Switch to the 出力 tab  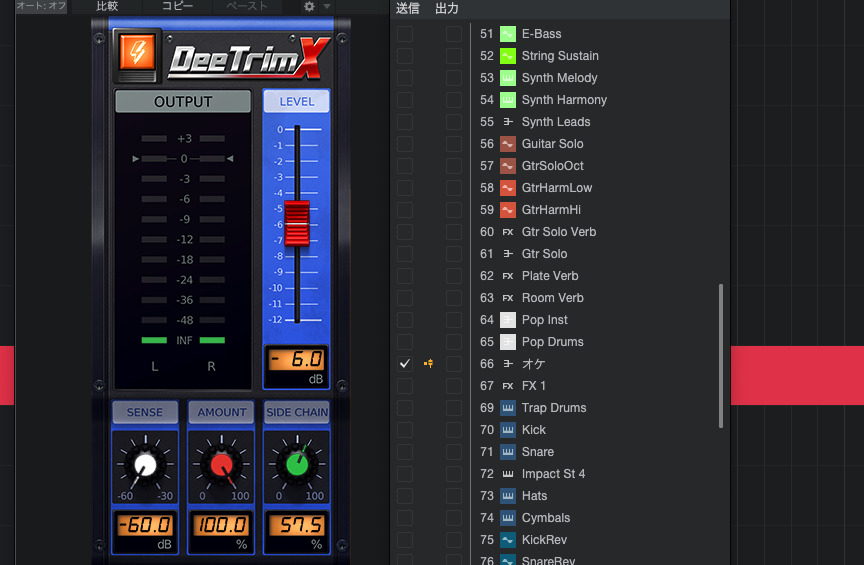coord(447,8)
